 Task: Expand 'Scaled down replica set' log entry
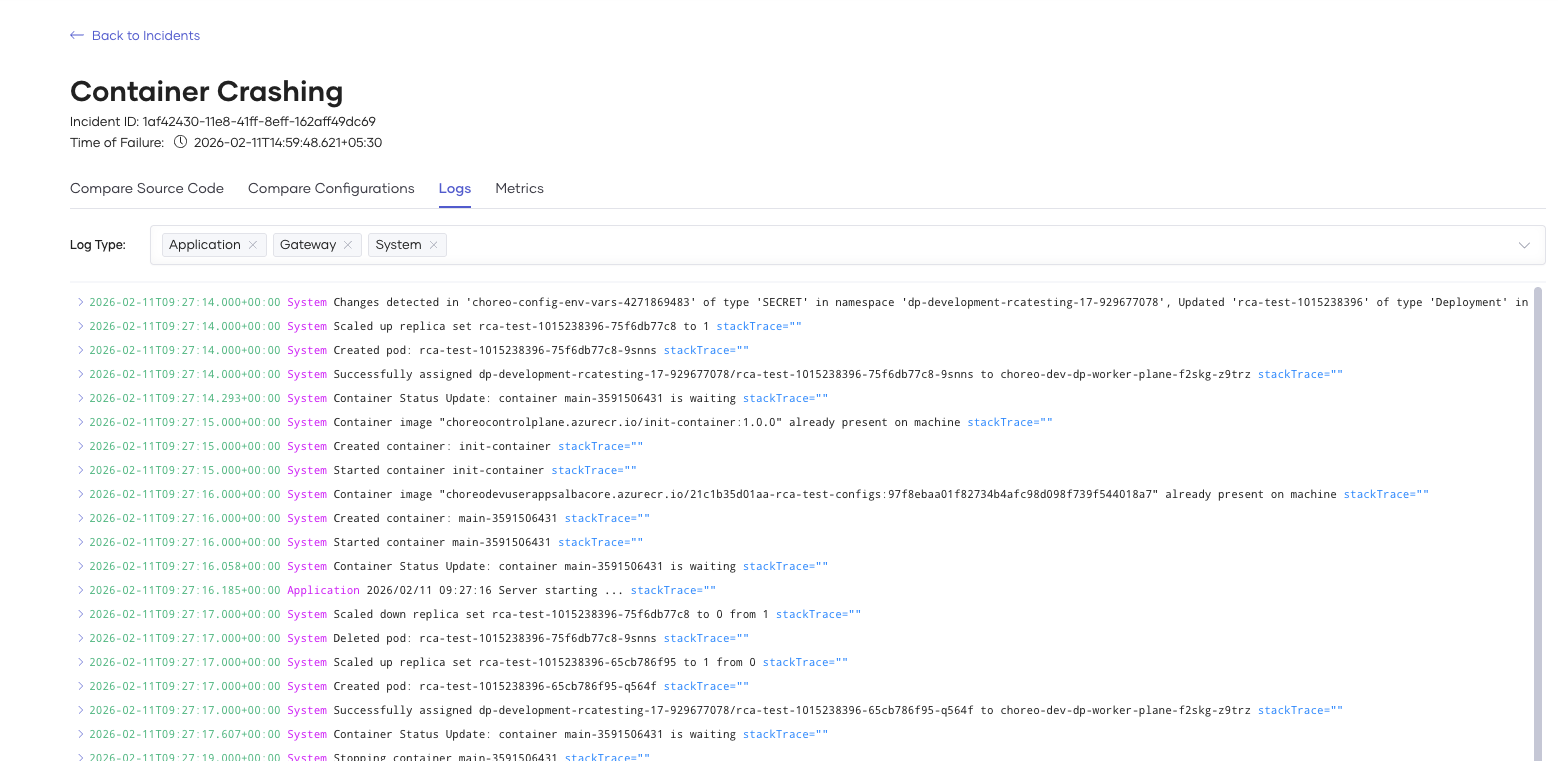point(80,614)
